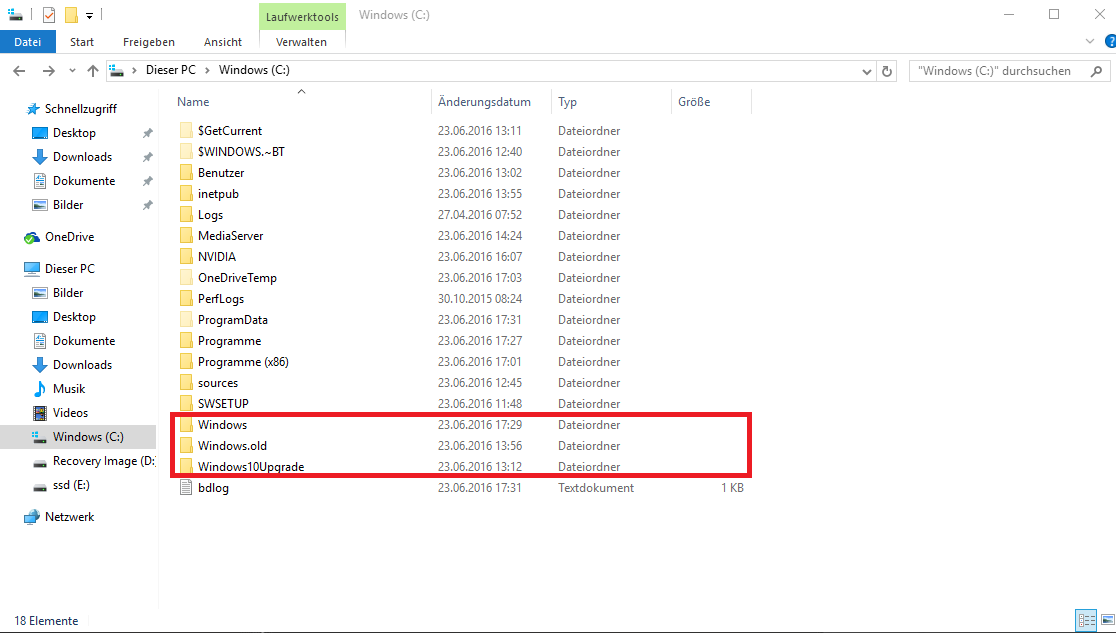1116x633 pixels.
Task: Select the Programme folder name
Action: click(229, 341)
